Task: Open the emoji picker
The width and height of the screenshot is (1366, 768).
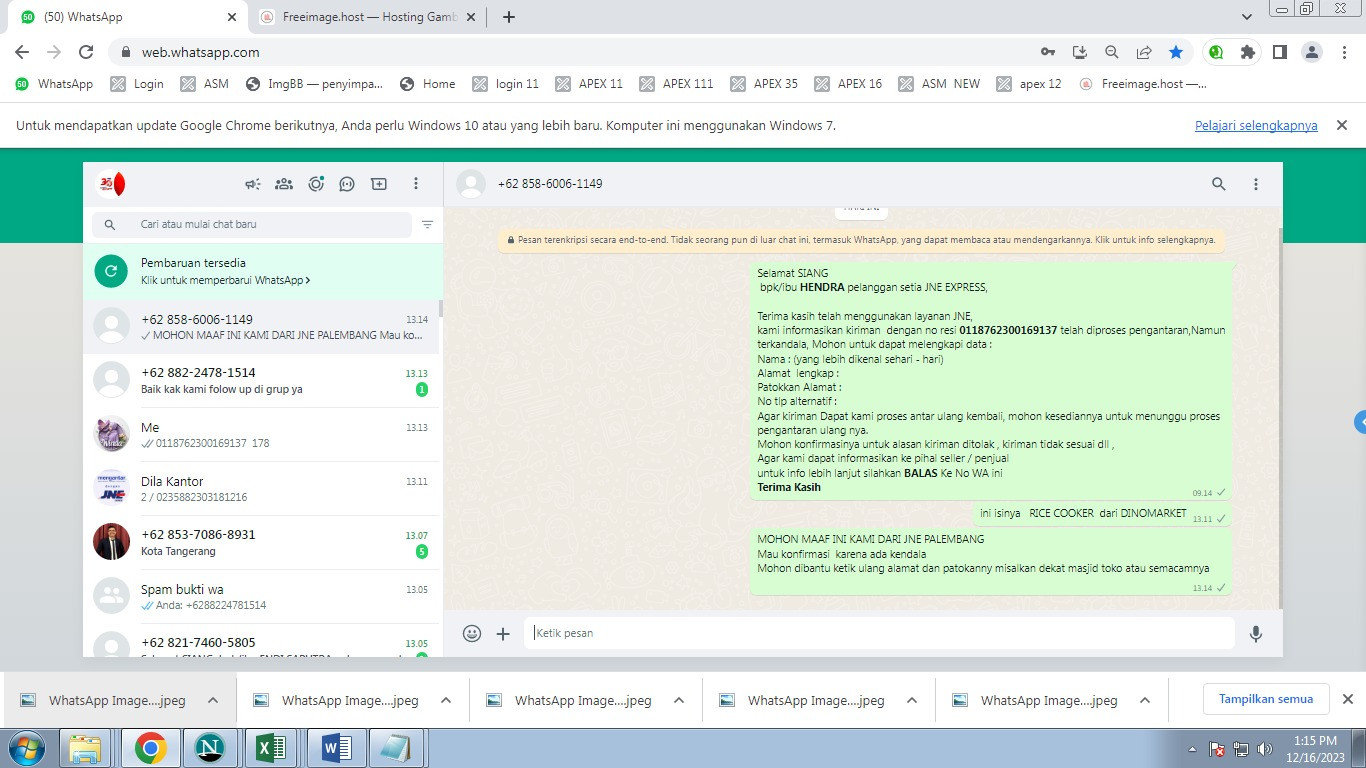Action: point(472,633)
